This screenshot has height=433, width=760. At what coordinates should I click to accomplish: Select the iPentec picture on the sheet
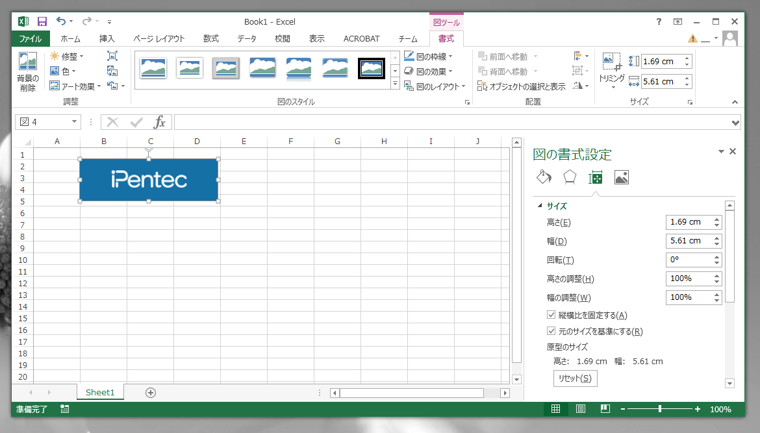click(149, 180)
